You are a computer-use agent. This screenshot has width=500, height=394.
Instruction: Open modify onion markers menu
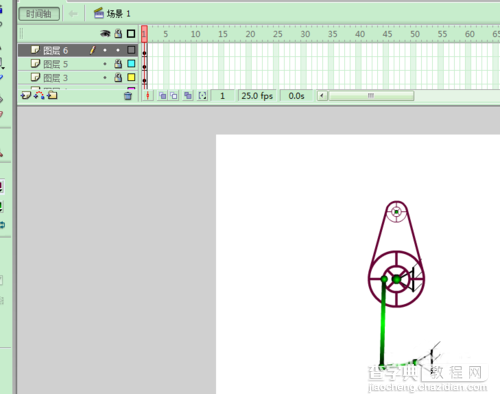click(202, 96)
